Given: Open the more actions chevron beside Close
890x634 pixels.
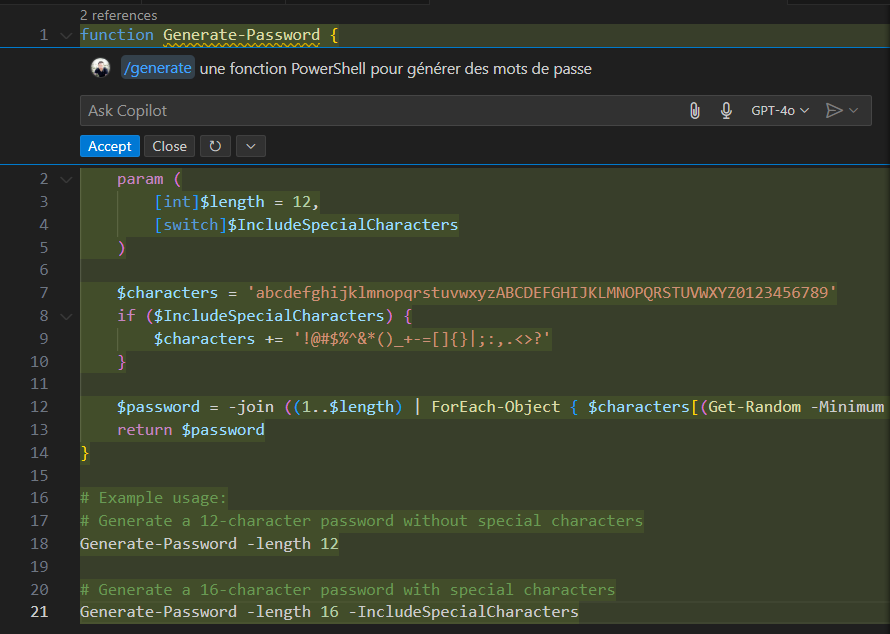Looking at the screenshot, I should (251, 146).
